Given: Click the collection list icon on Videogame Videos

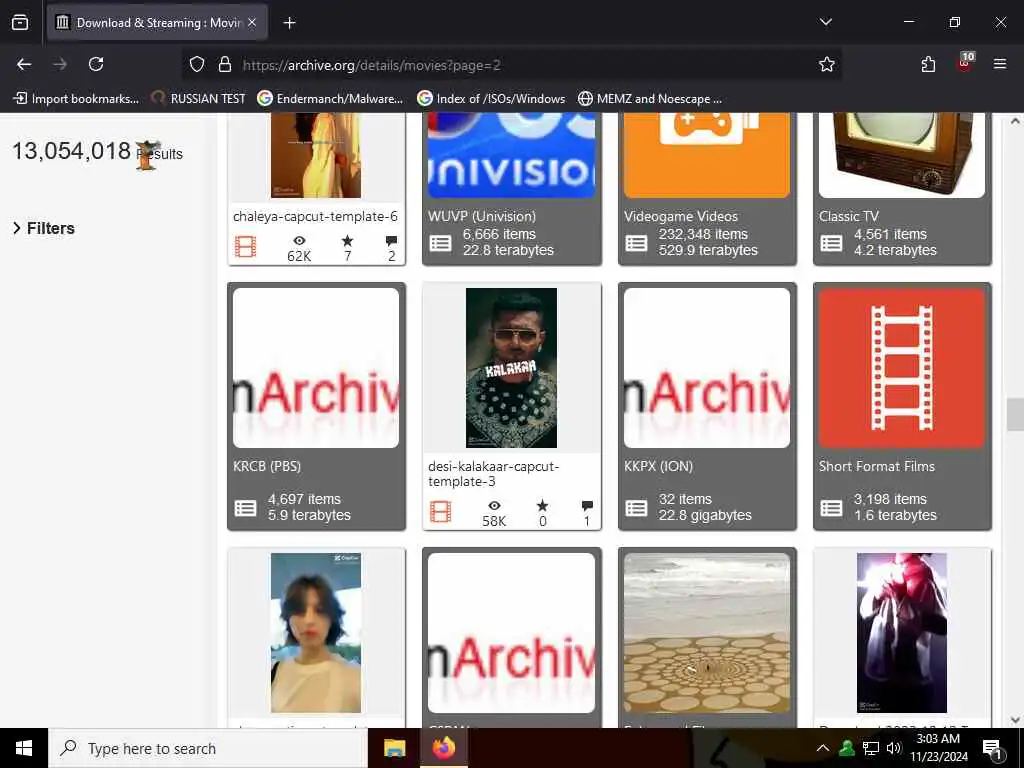Looking at the screenshot, I should click(x=636, y=243).
